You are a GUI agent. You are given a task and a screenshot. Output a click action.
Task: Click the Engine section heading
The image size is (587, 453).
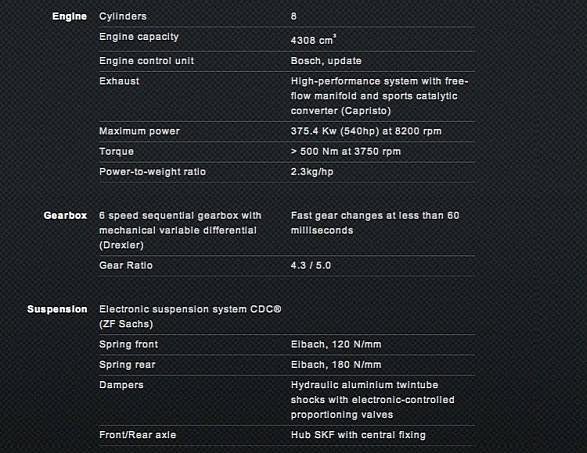[x=69, y=16]
